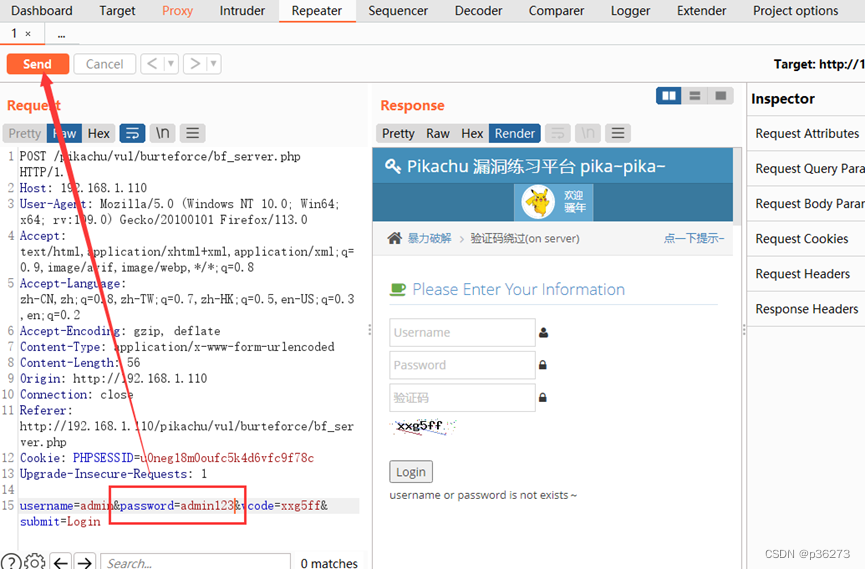Open the Decoder tab

pos(478,10)
